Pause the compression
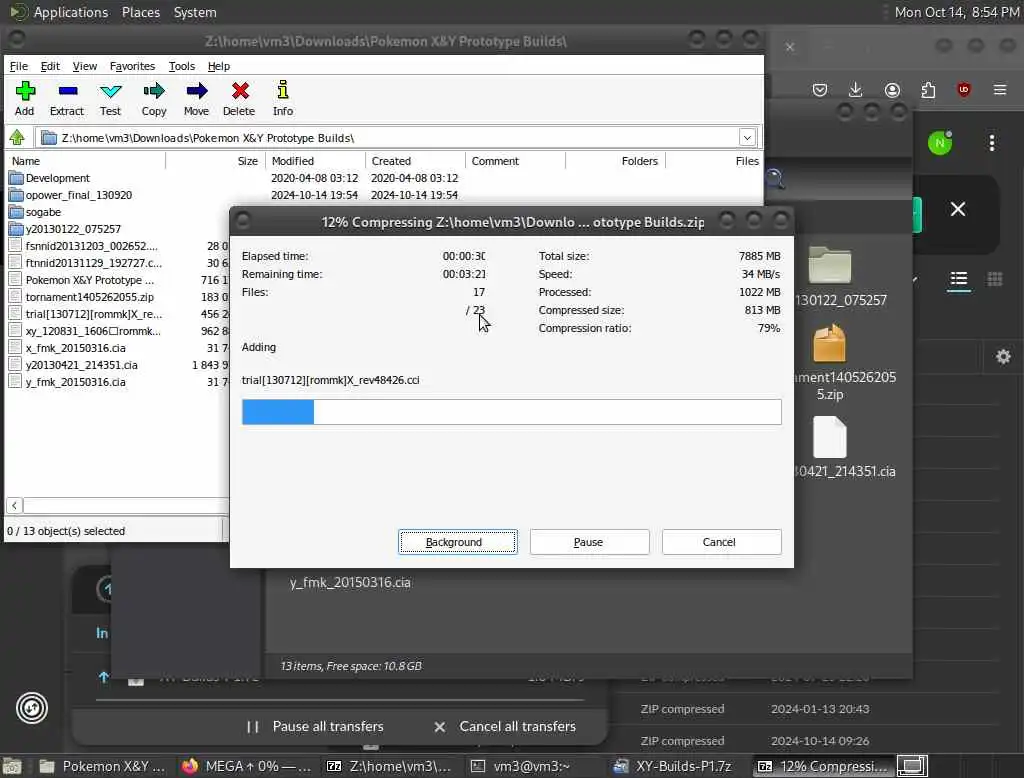 (x=589, y=542)
